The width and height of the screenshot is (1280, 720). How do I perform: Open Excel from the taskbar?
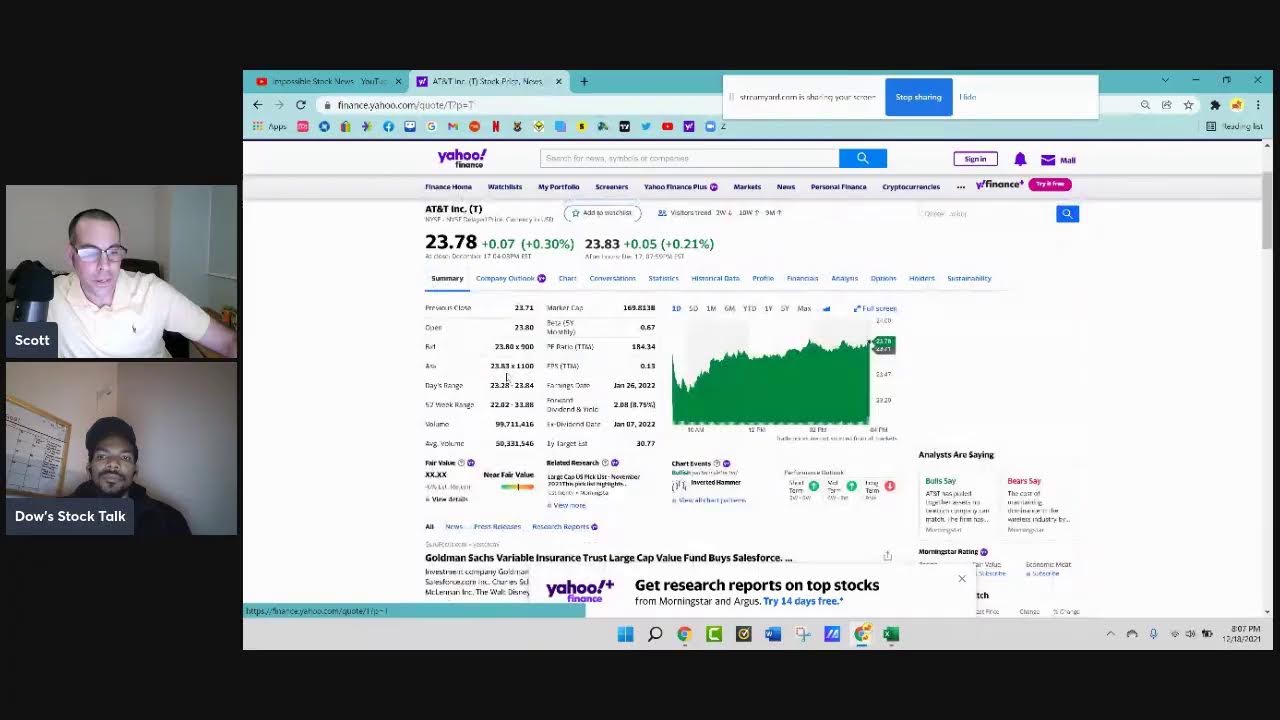pos(891,634)
